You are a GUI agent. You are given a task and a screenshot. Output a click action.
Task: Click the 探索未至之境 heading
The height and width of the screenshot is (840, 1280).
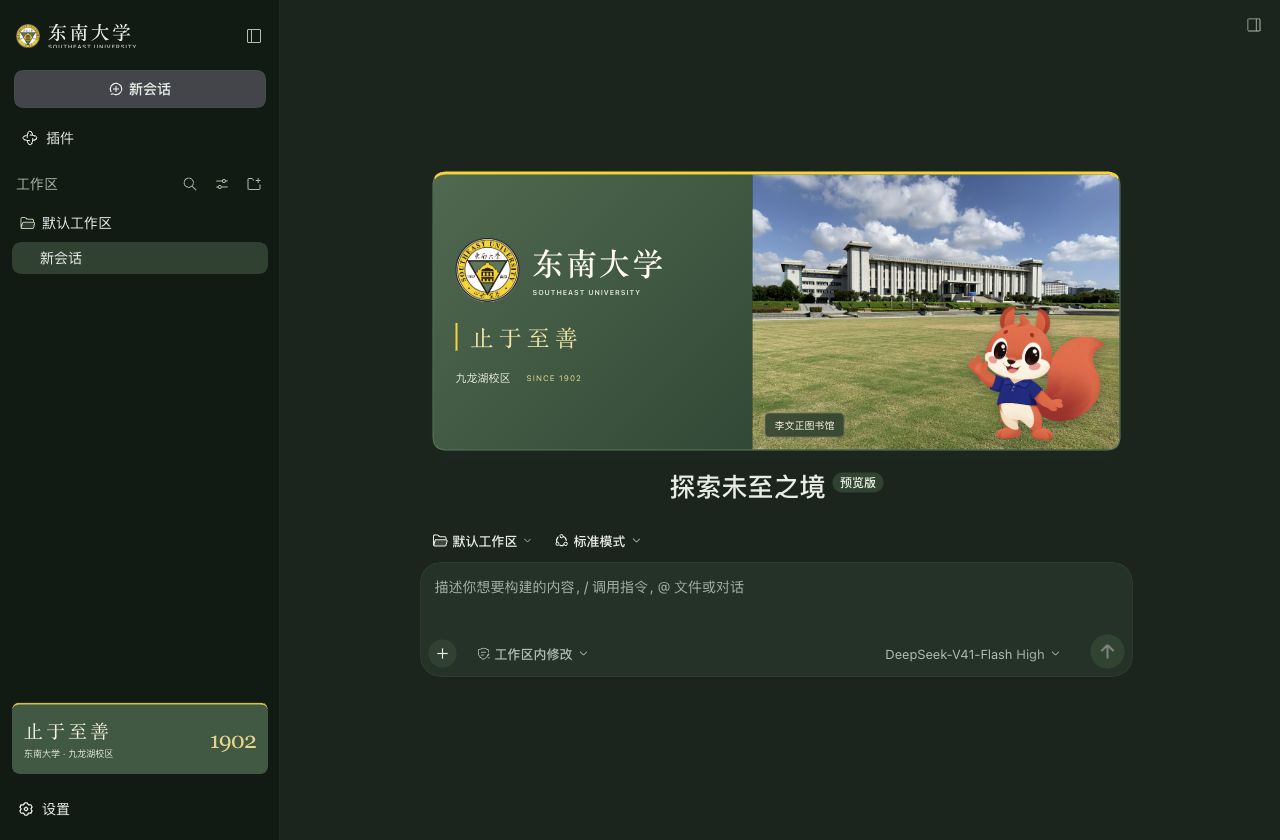[x=747, y=487]
